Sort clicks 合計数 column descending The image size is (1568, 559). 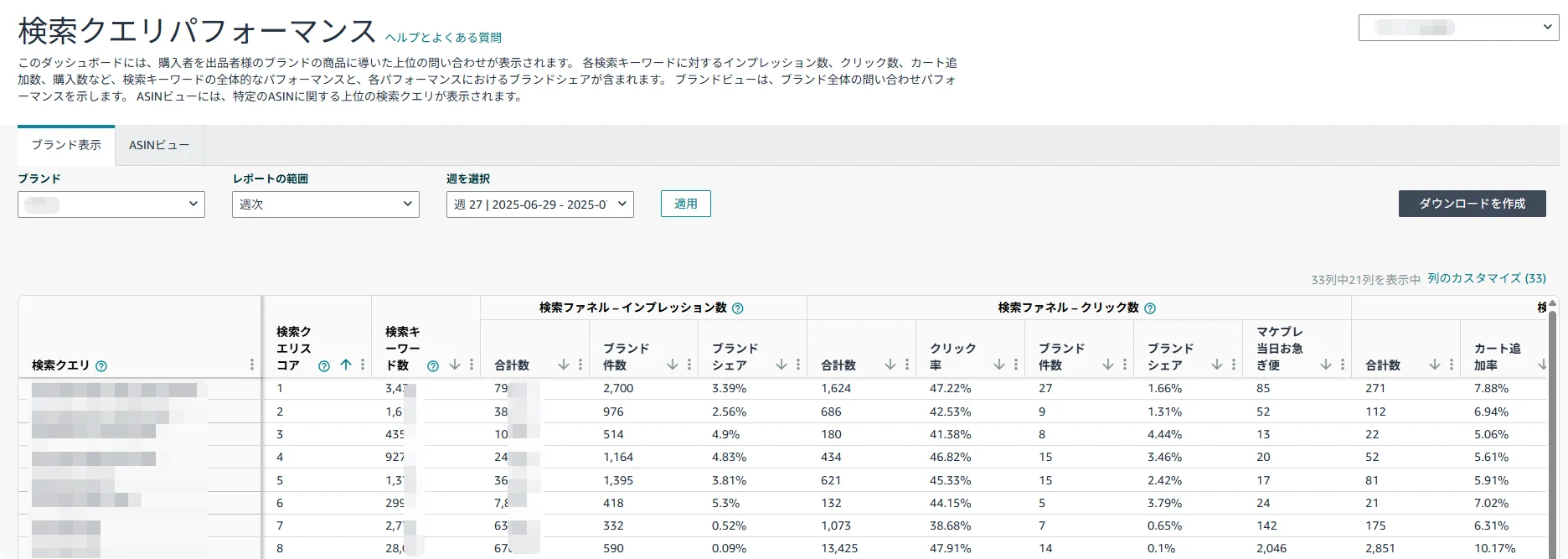pyautogui.click(x=890, y=365)
